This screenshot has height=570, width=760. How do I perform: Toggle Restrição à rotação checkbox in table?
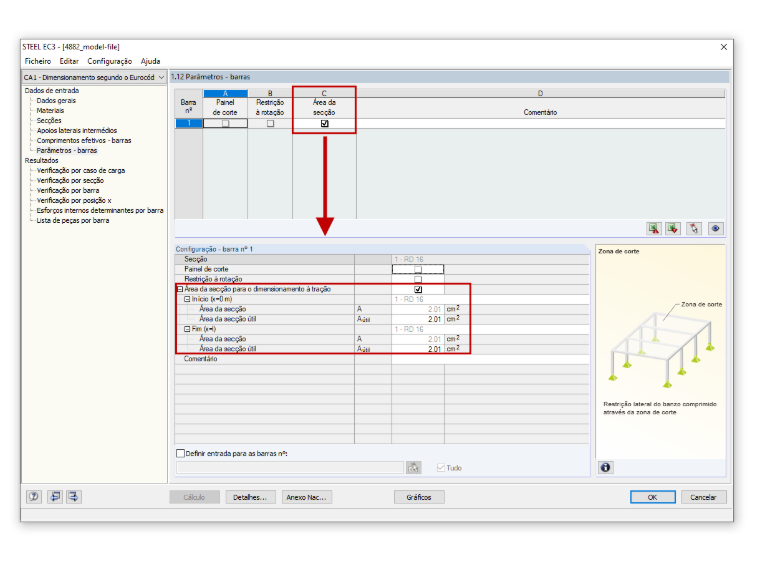[x=270, y=124]
